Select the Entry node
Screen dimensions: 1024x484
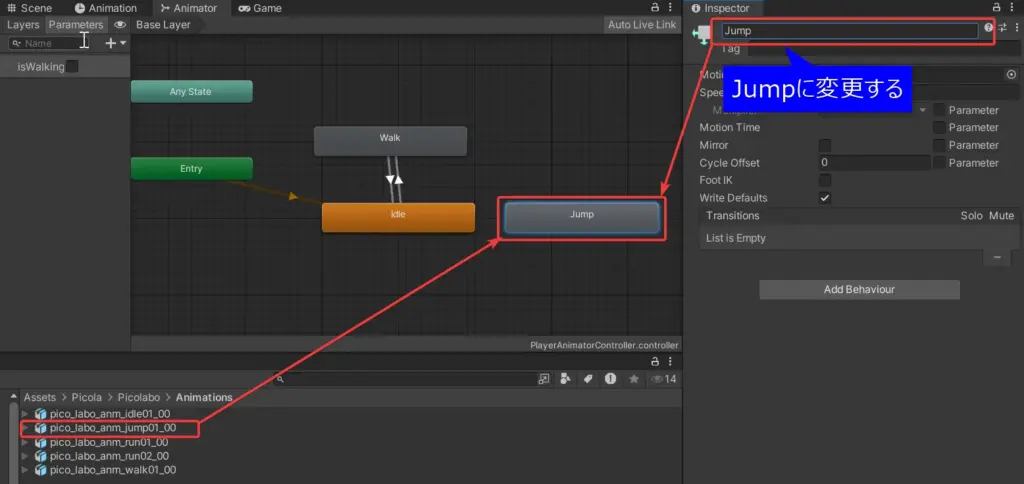[x=191, y=169]
